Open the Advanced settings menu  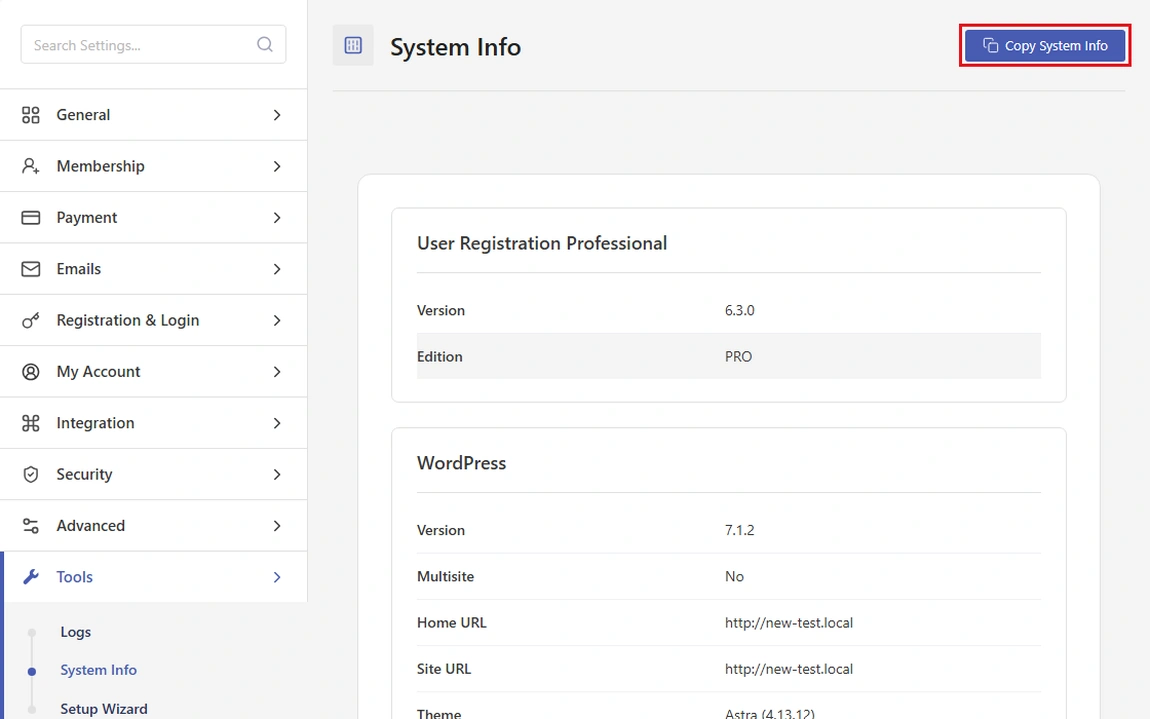153,526
